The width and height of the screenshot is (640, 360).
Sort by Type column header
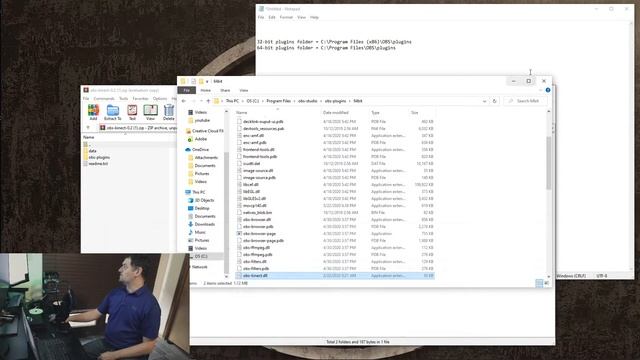click(375, 113)
